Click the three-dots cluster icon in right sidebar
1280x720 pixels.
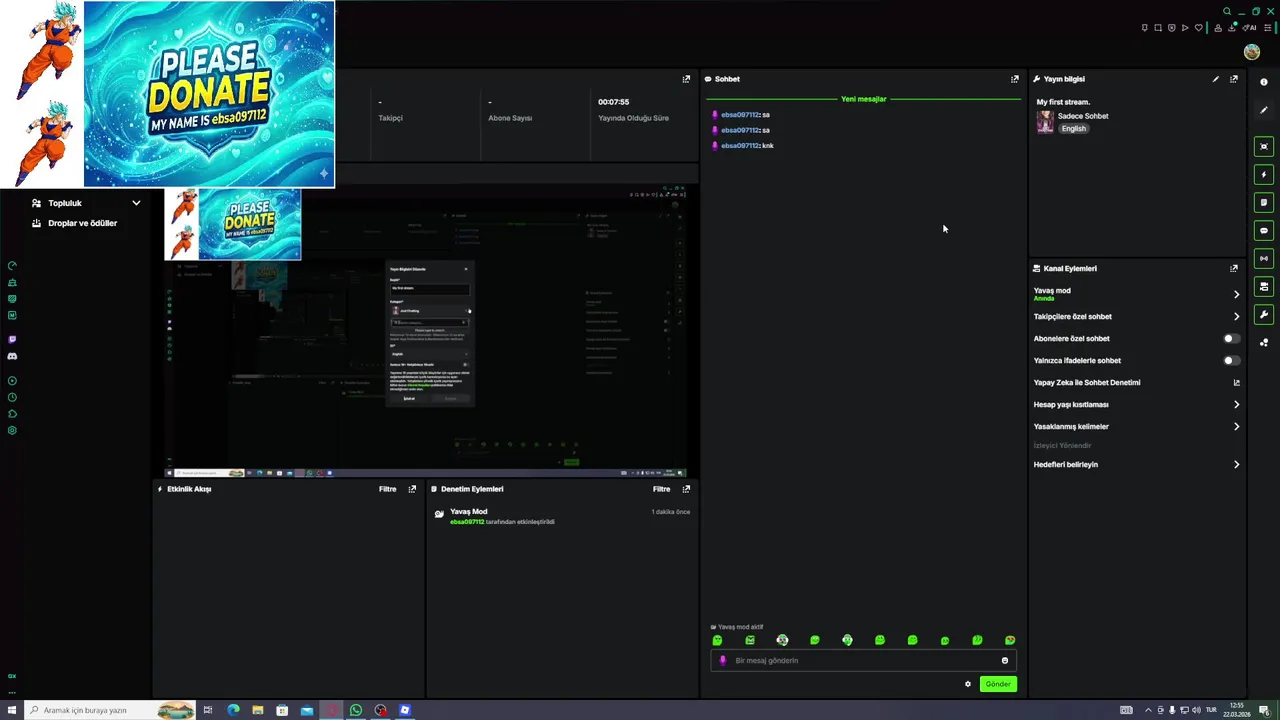[x=1264, y=343]
